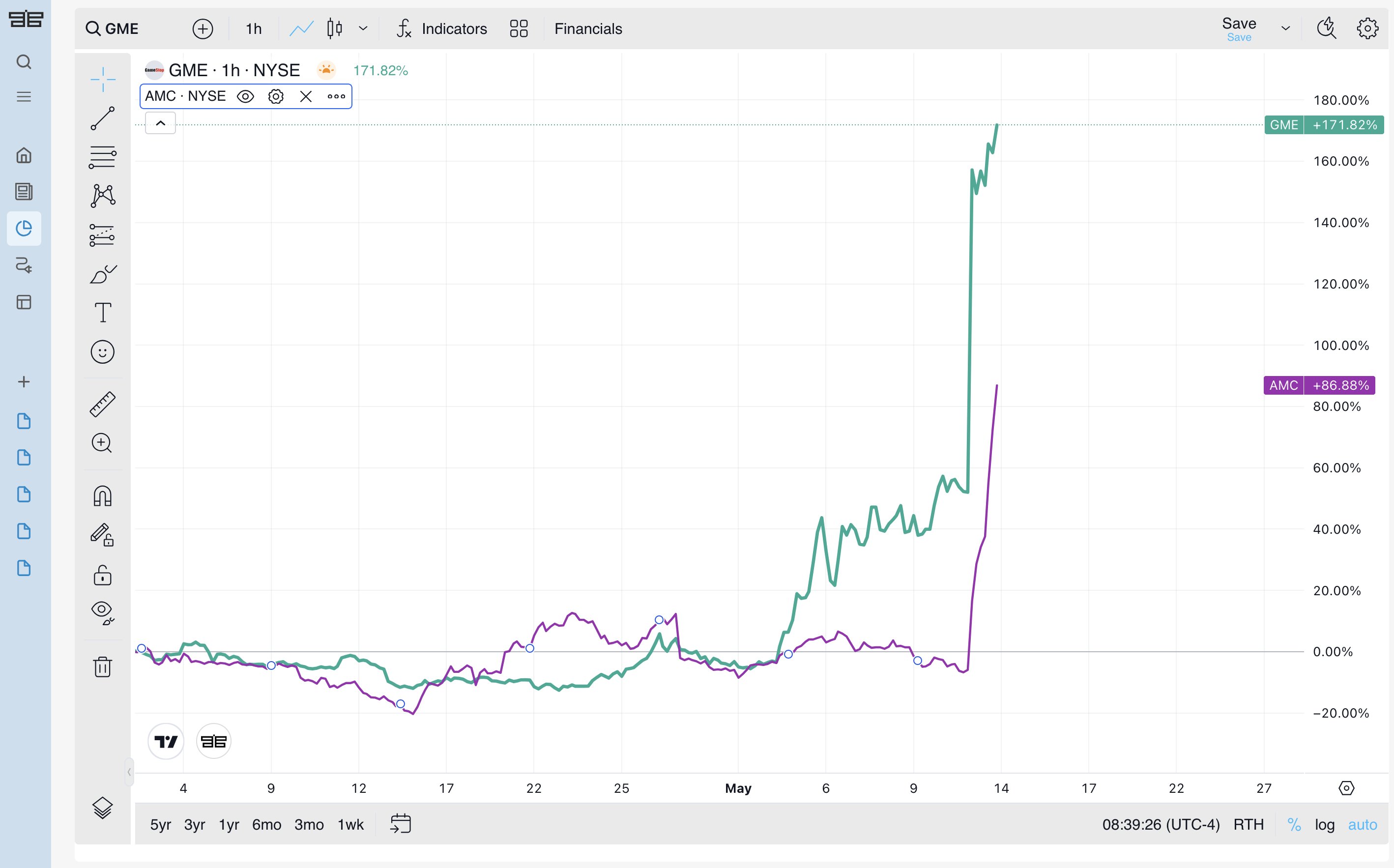
Task: Select the XABCD pattern tool
Action: point(103,196)
